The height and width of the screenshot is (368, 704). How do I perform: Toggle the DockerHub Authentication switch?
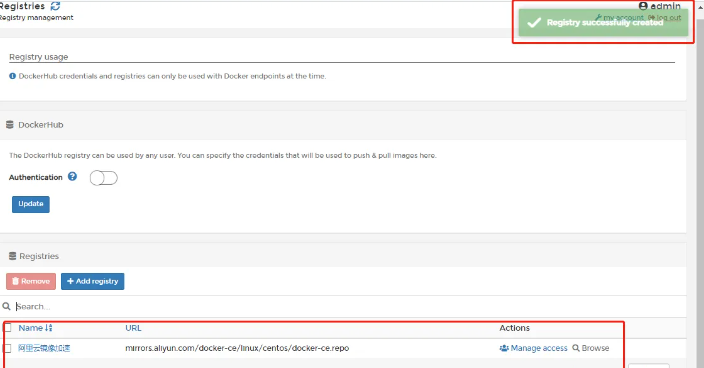coord(103,178)
